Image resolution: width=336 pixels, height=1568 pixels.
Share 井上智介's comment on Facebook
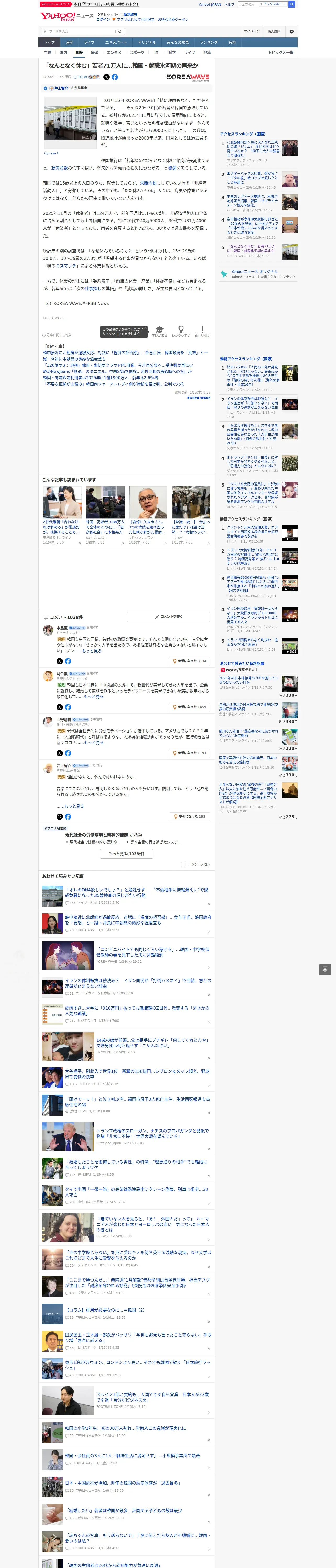[x=68, y=817]
